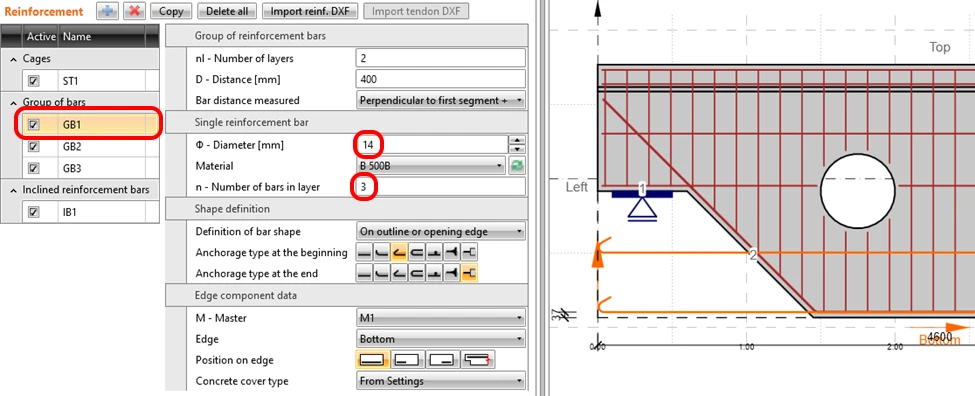Delete selected reinforcement using red X icon
This screenshot has height=396, width=975.
[x=134, y=11]
